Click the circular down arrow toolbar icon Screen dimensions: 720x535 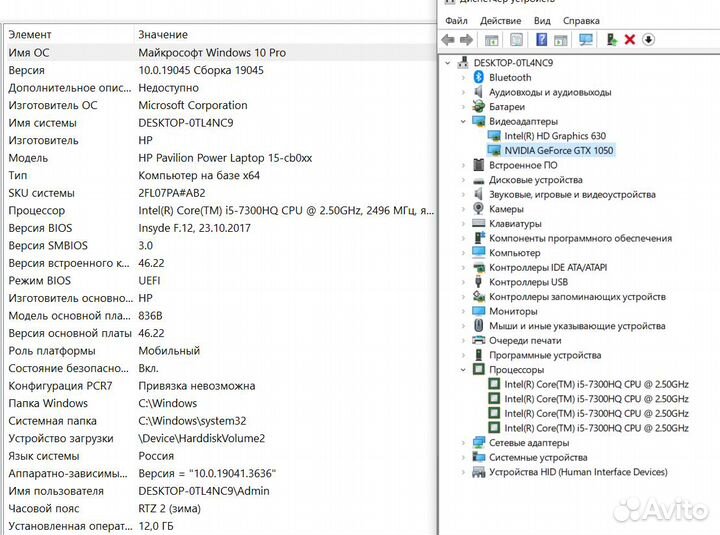click(x=648, y=39)
